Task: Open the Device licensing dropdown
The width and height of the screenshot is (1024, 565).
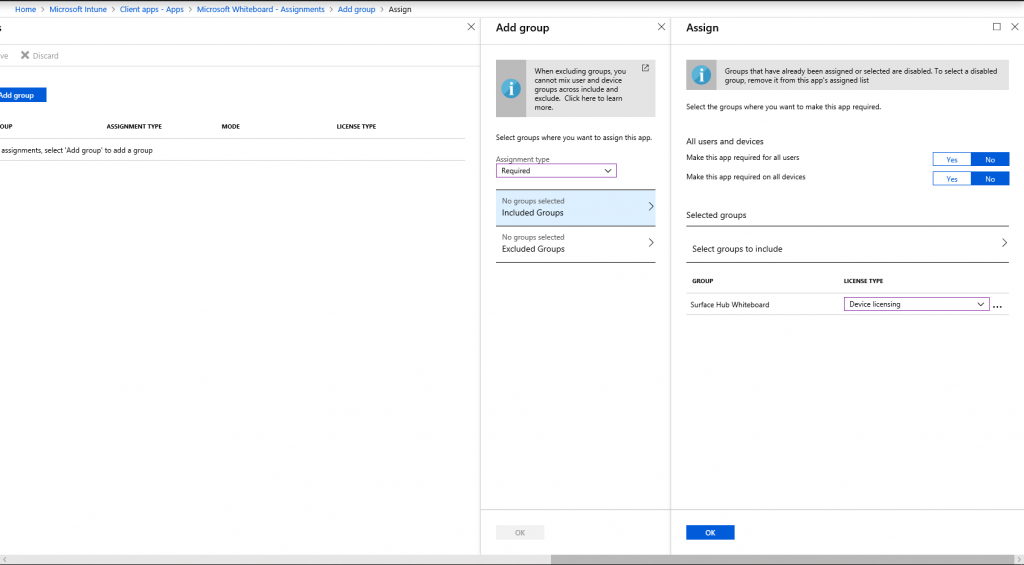Action: tap(917, 305)
